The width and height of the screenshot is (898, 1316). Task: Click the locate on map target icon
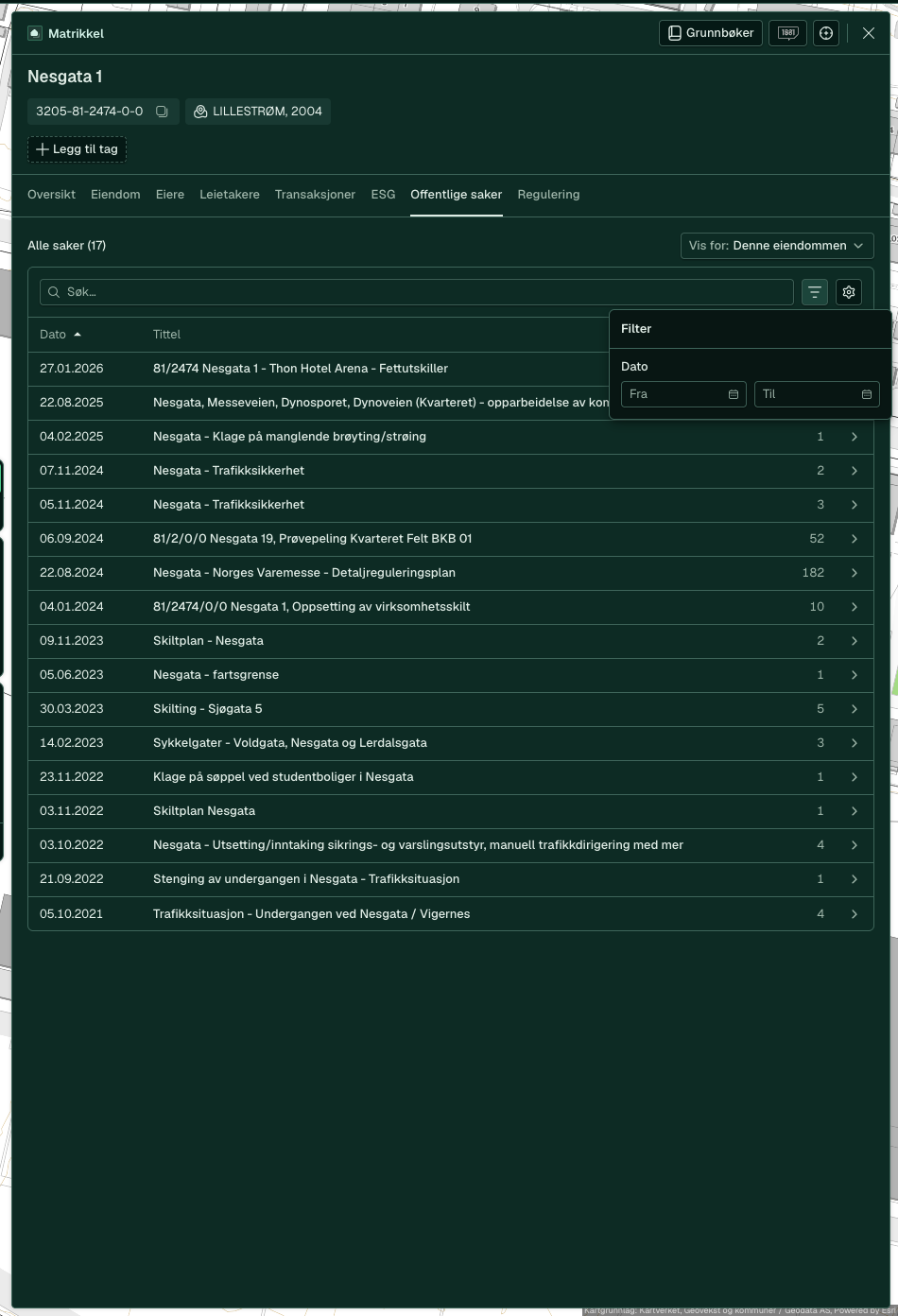[826, 33]
